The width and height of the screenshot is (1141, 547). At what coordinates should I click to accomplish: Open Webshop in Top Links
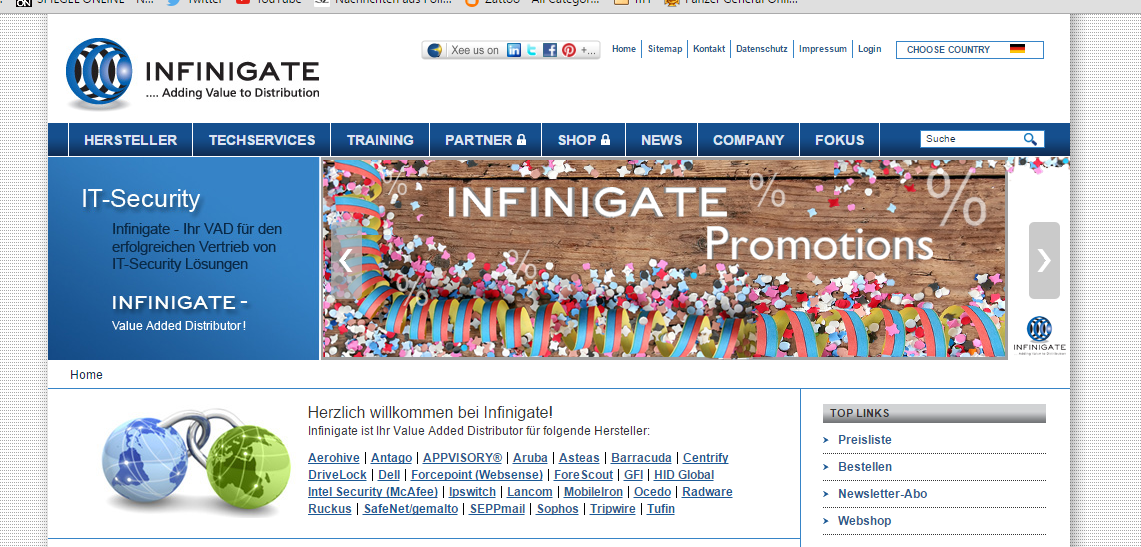(864, 521)
